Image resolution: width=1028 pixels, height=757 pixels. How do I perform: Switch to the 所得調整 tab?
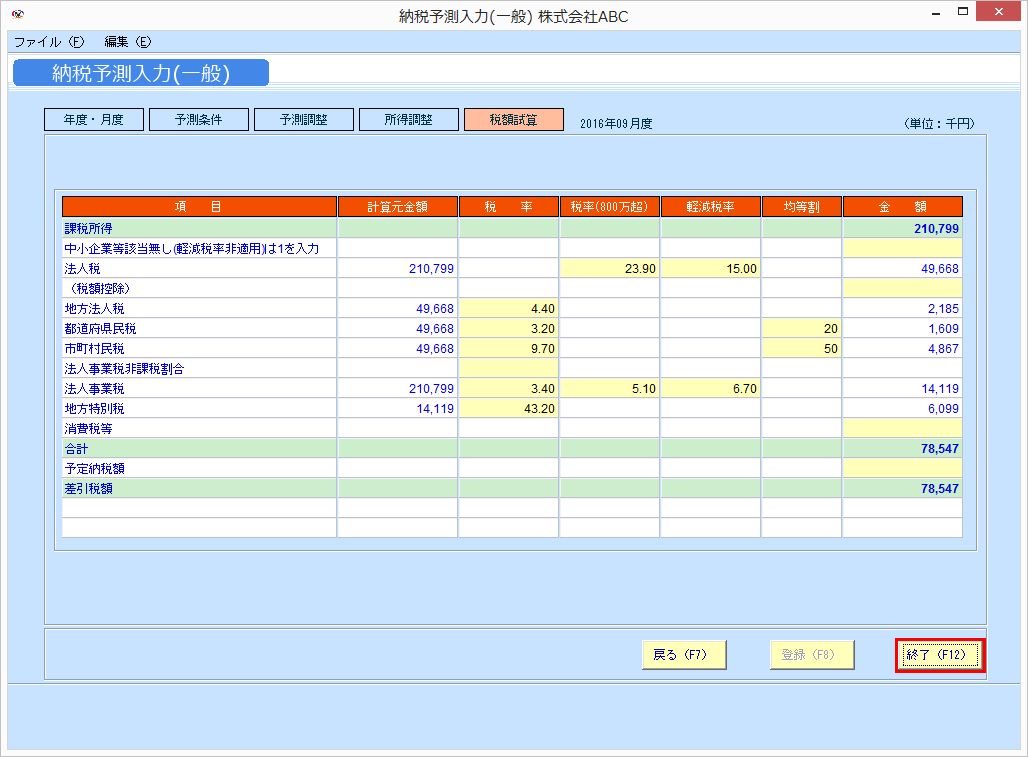408,119
